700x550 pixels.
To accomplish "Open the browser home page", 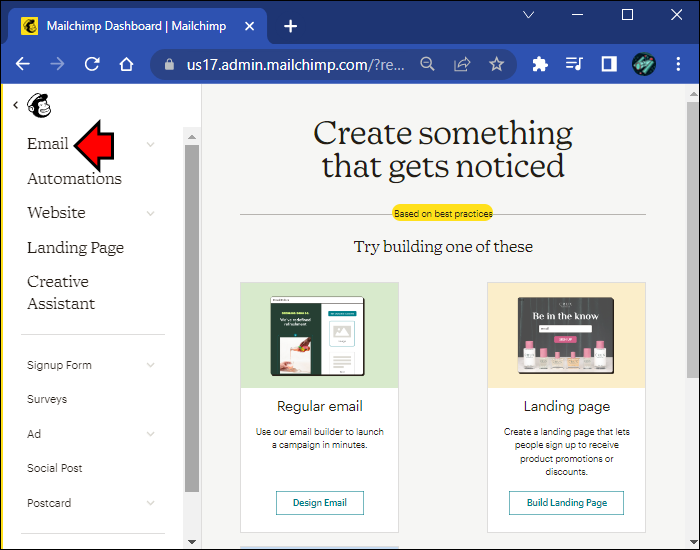I will 126,64.
